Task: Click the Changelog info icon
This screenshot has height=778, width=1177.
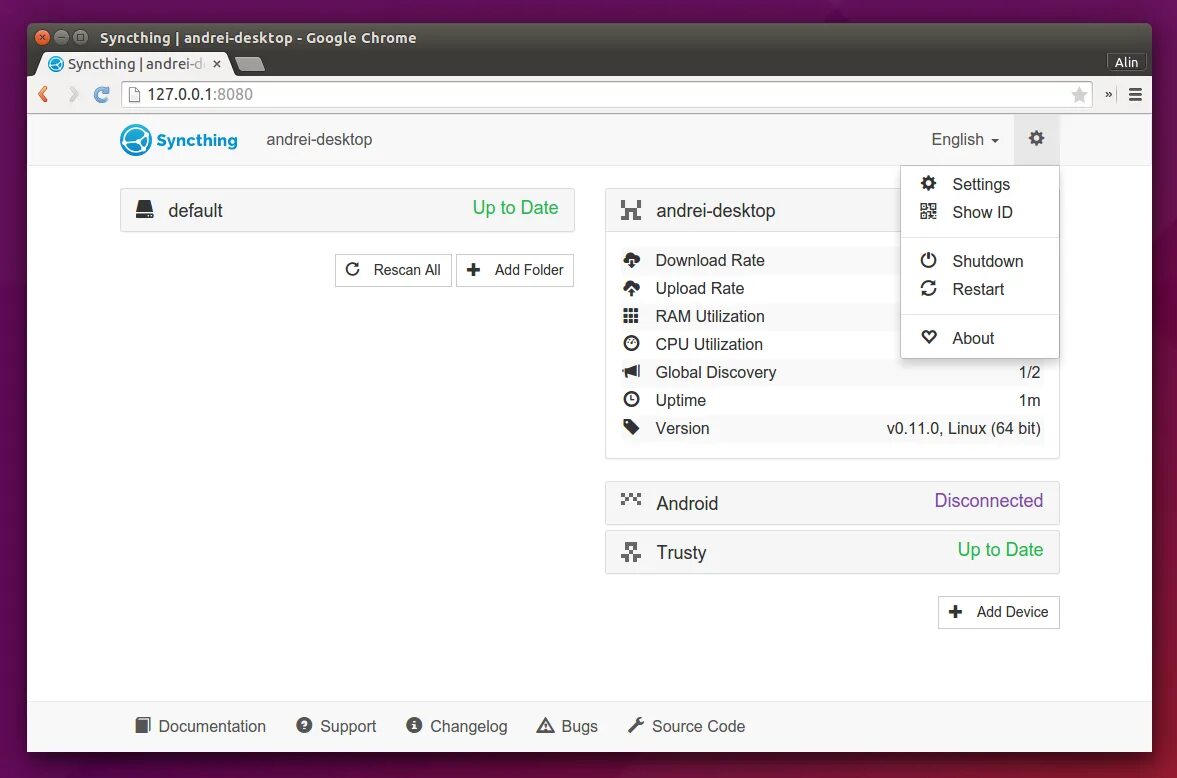Action: (x=414, y=725)
